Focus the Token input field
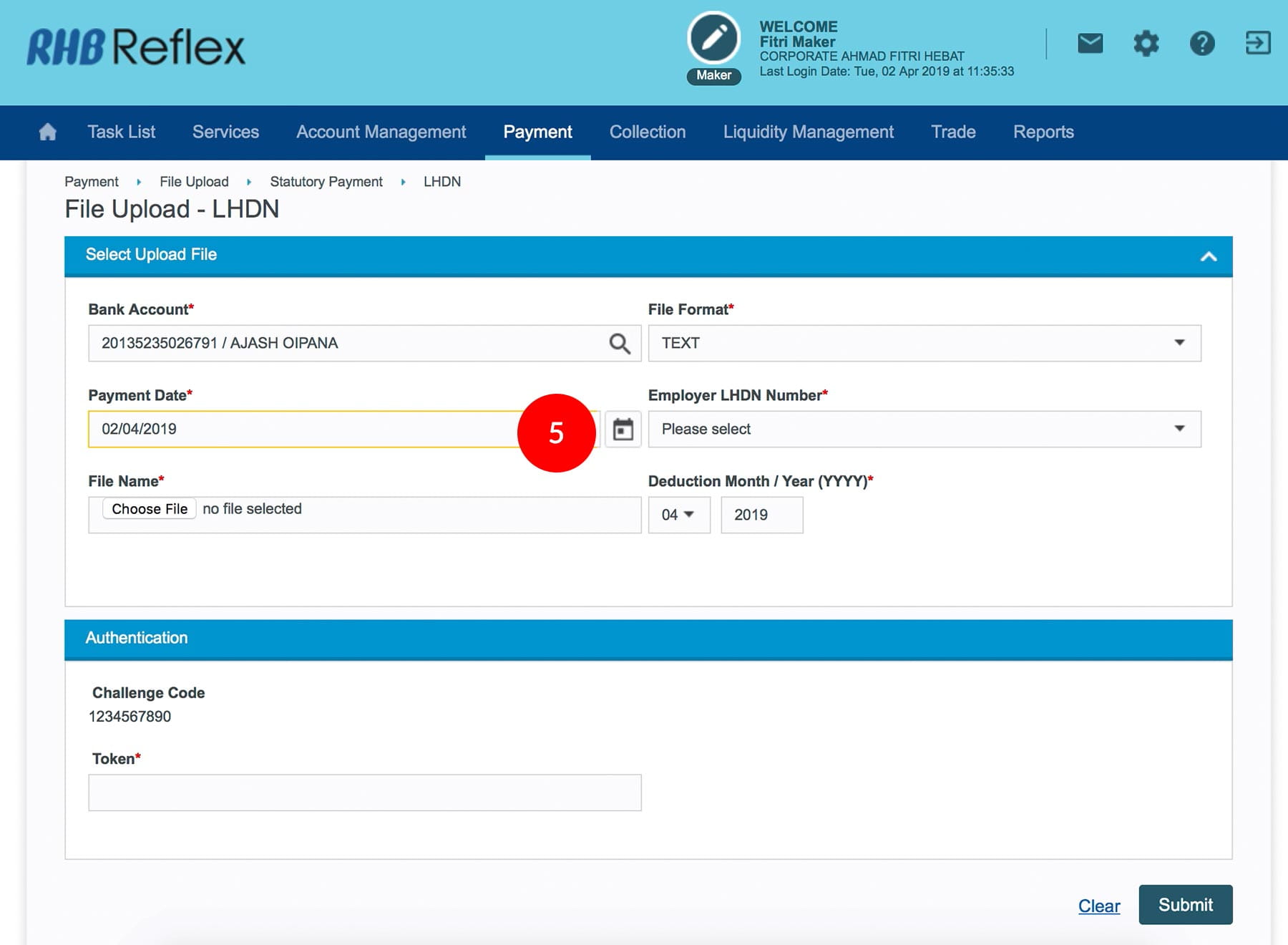 pyautogui.click(x=364, y=793)
